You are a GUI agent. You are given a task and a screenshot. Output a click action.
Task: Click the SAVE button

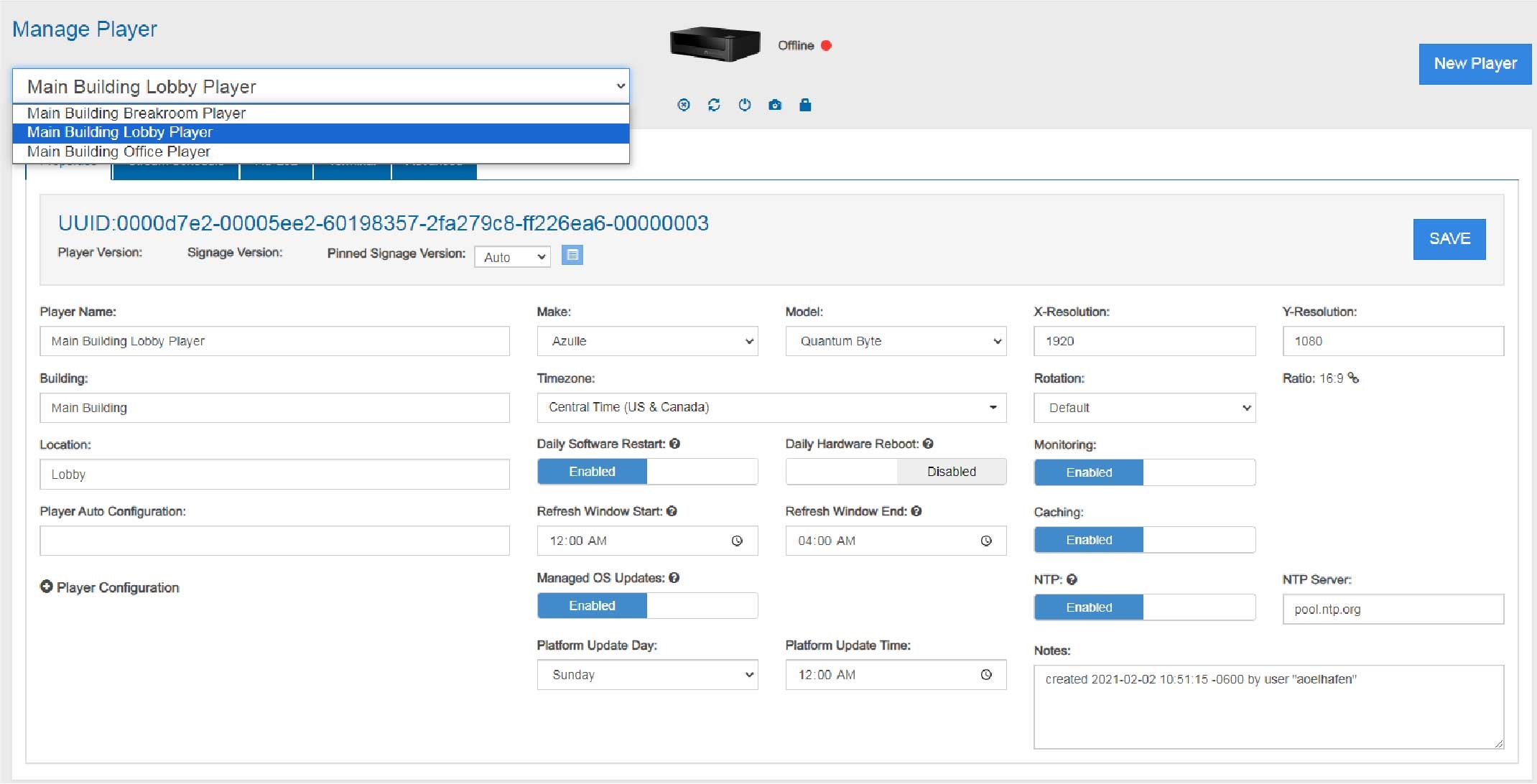[x=1449, y=239]
